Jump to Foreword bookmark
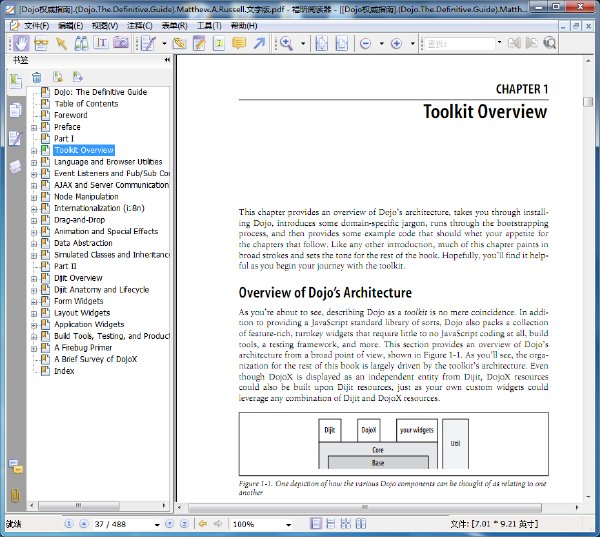This screenshot has height=537, width=600. coord(71,115)
